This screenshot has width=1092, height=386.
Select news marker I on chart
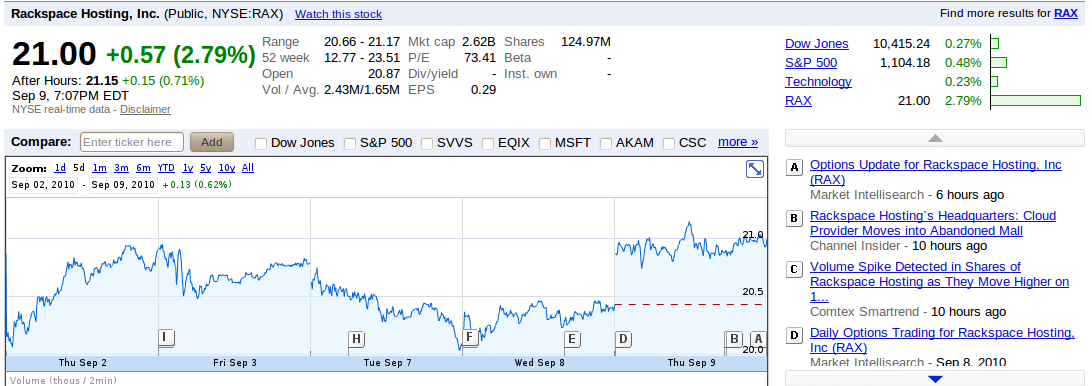point(165,338)
